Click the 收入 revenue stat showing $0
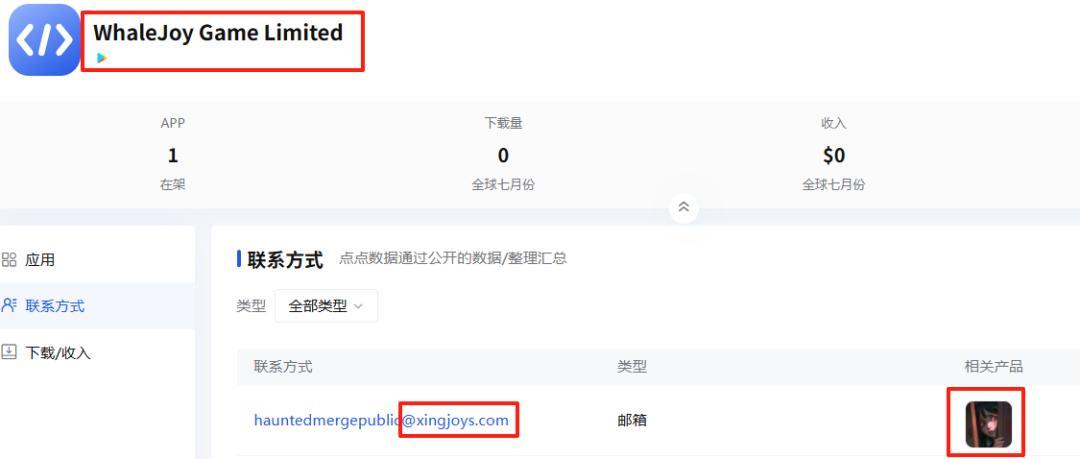 (x=833, y=155)
